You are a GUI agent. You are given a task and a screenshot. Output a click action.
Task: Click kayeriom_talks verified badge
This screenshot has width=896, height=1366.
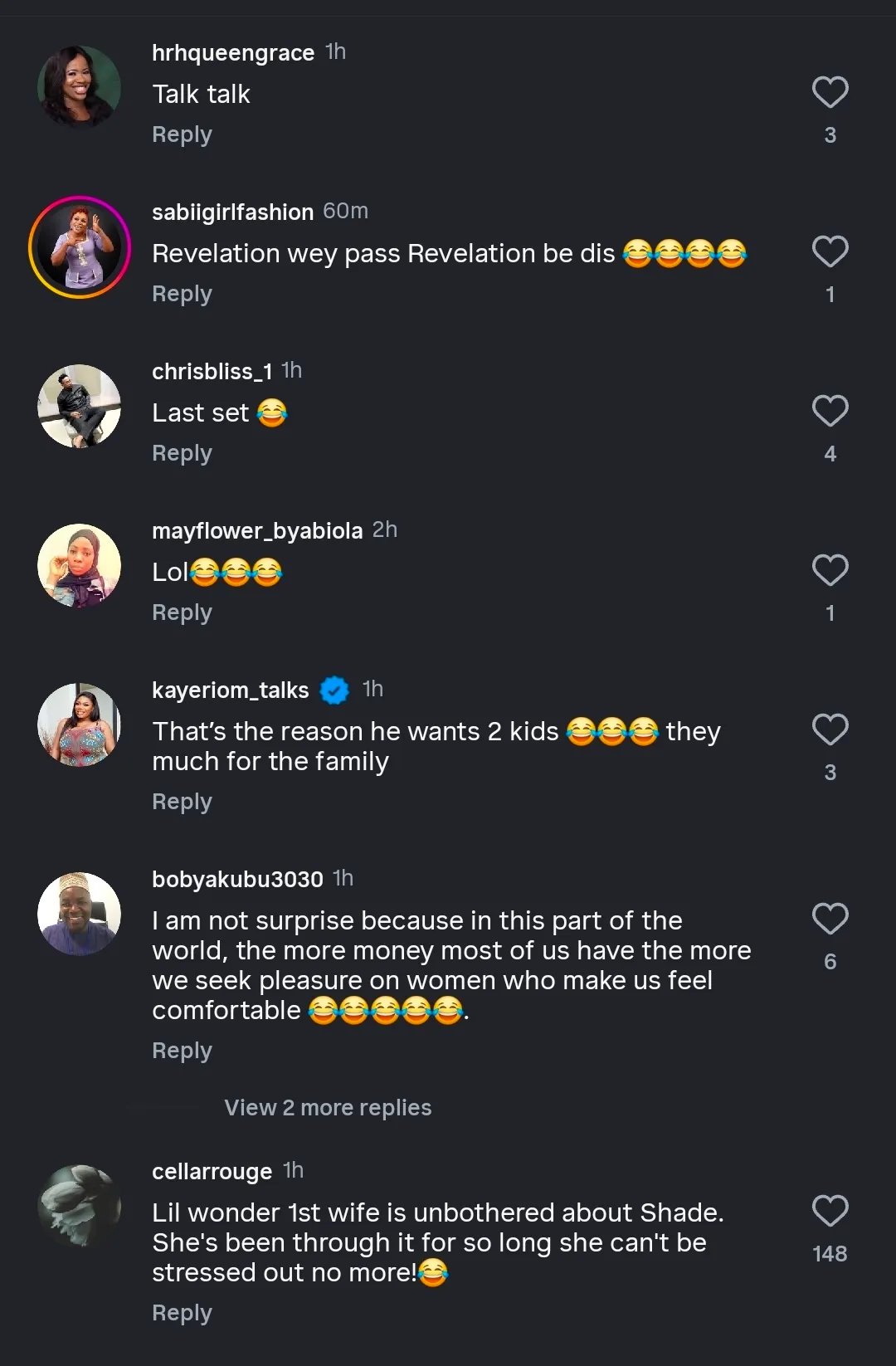coord(334,690)
